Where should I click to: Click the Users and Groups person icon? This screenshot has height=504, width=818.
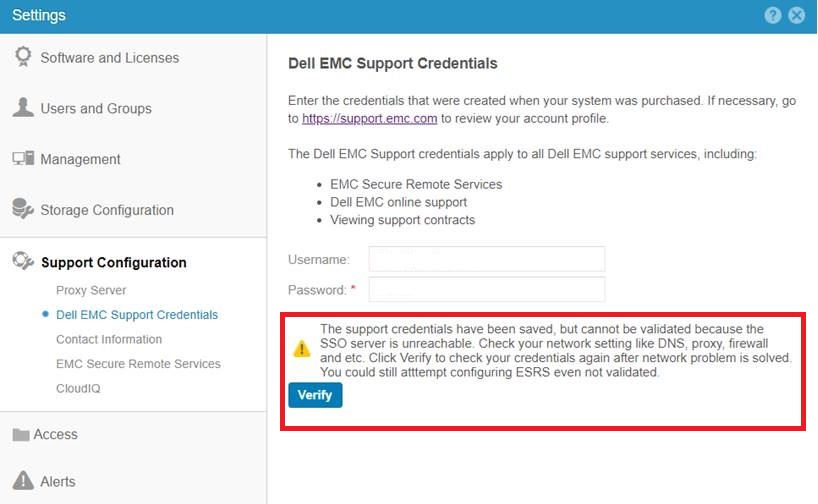point(23,108)
